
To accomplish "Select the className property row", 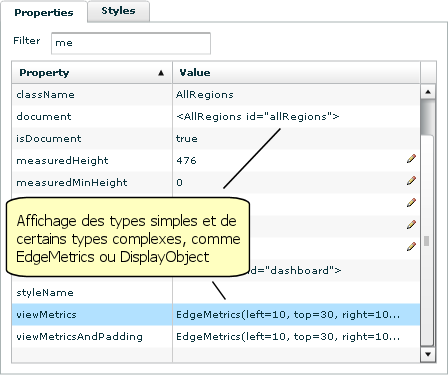I will (x=216, y=95).
